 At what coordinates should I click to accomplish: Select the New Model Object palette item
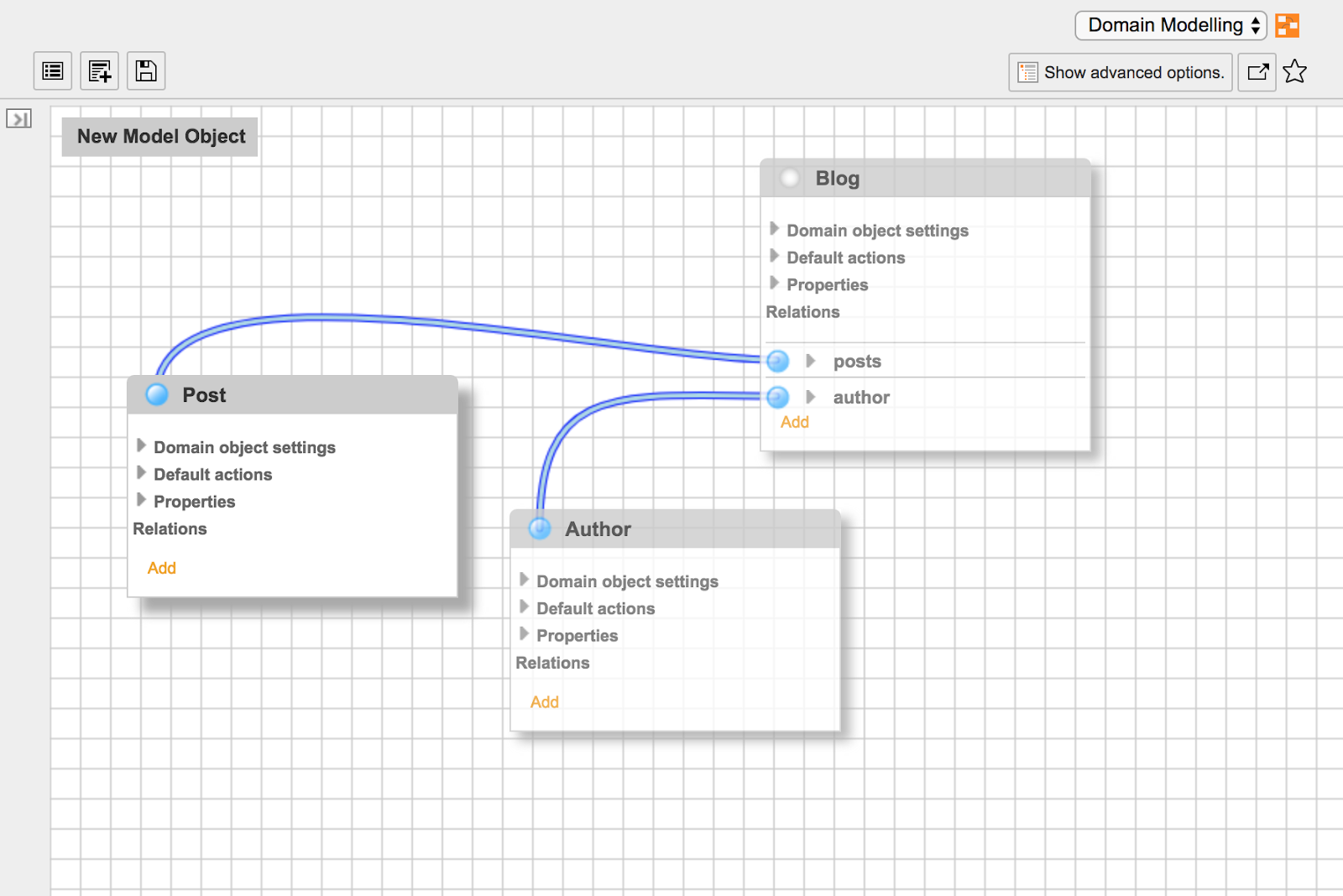click(x=159, y=136)
